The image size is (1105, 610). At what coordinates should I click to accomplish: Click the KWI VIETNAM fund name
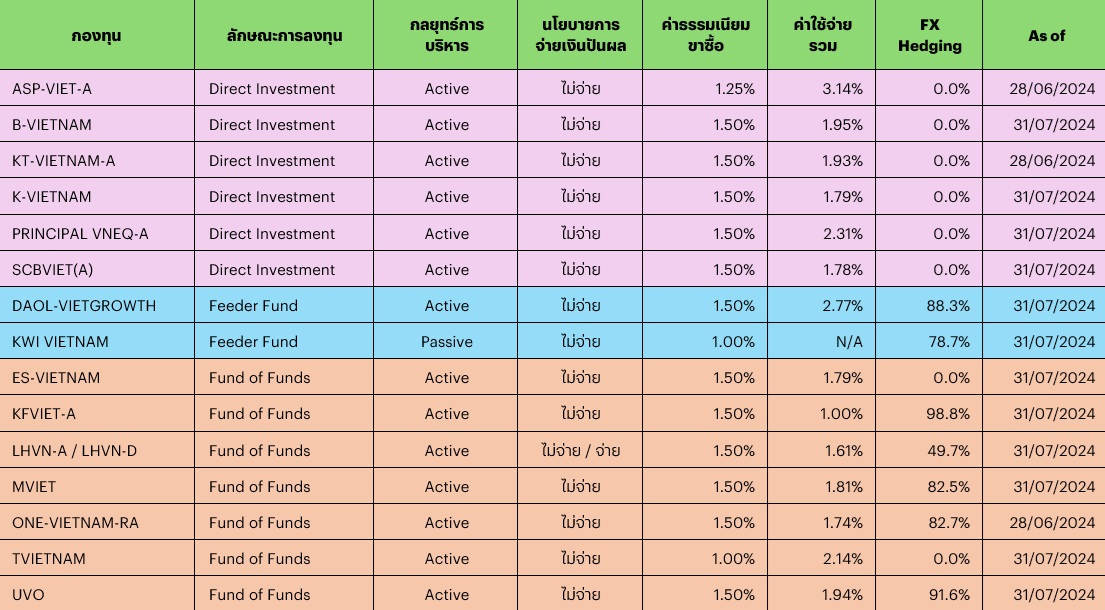pos(60,342)
